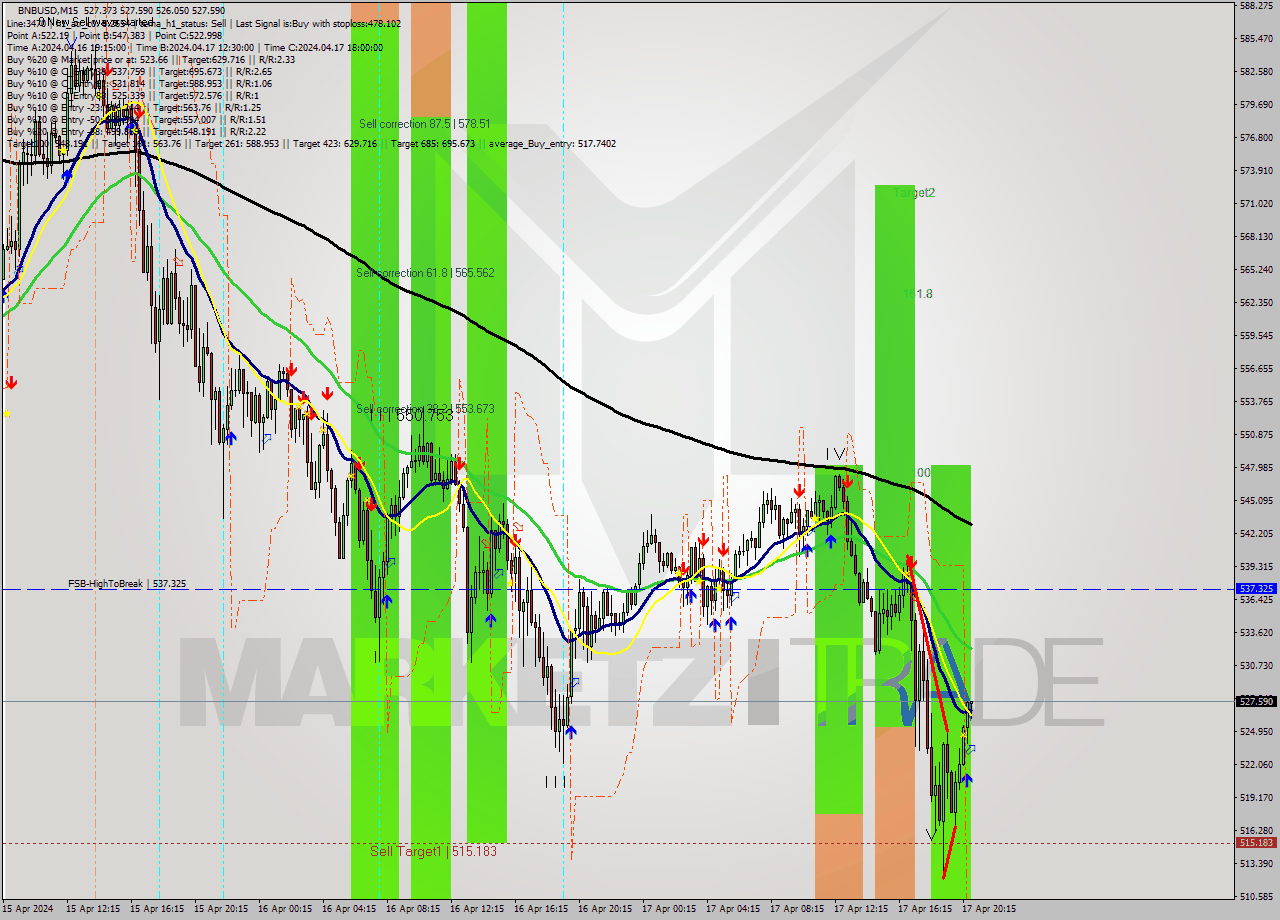The height and width of the screenshot is (920, 1280).
Task: Click the '161.8' Fibonacci level label
Action: pyautogui.click(x=918, y=294)
